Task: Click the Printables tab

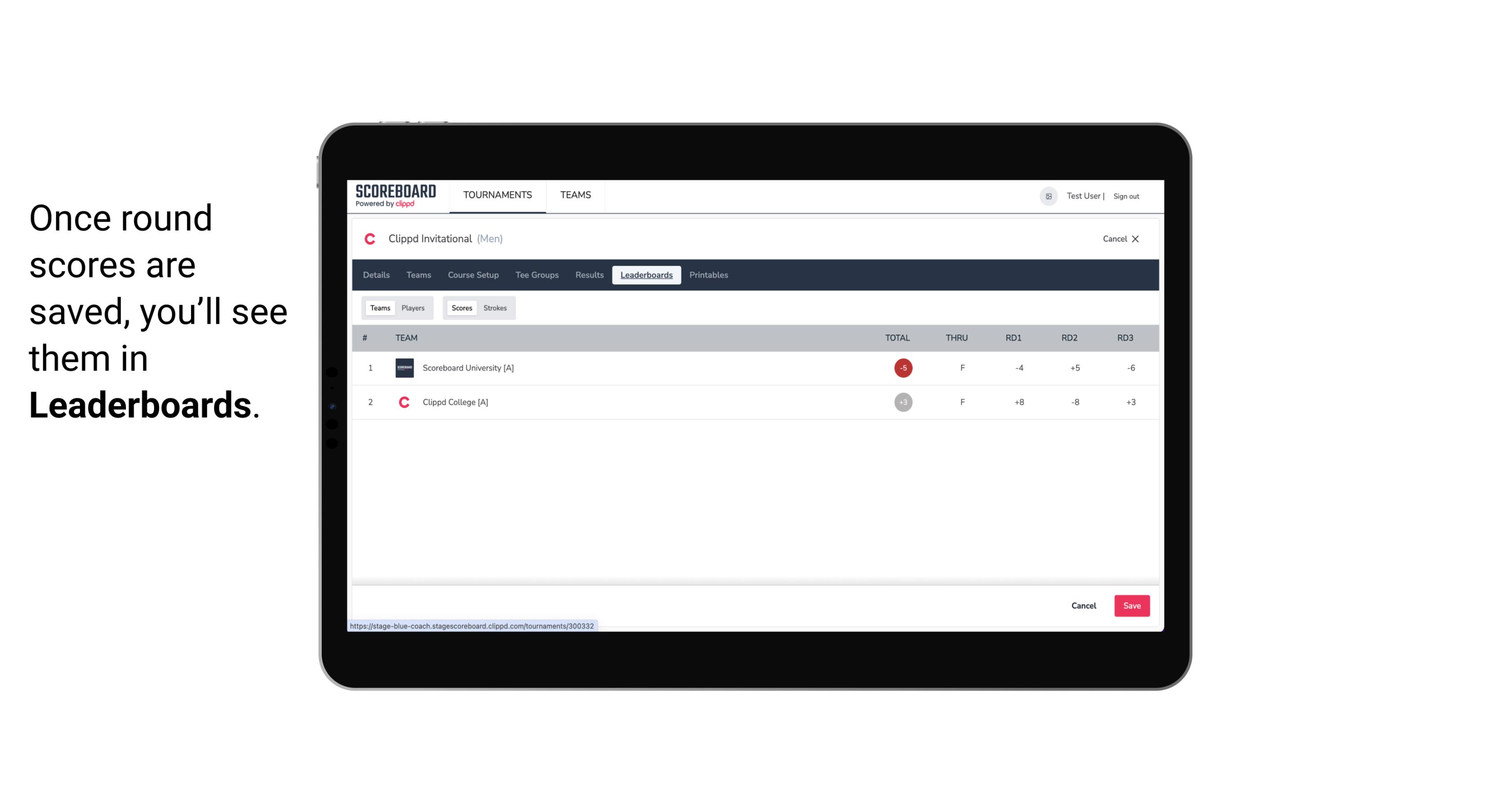Action: point(709,275)
